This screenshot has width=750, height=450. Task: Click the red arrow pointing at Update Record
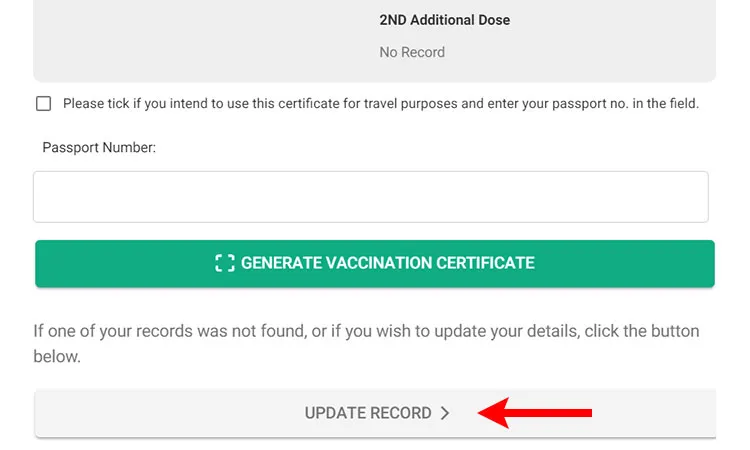coord(535,413)
